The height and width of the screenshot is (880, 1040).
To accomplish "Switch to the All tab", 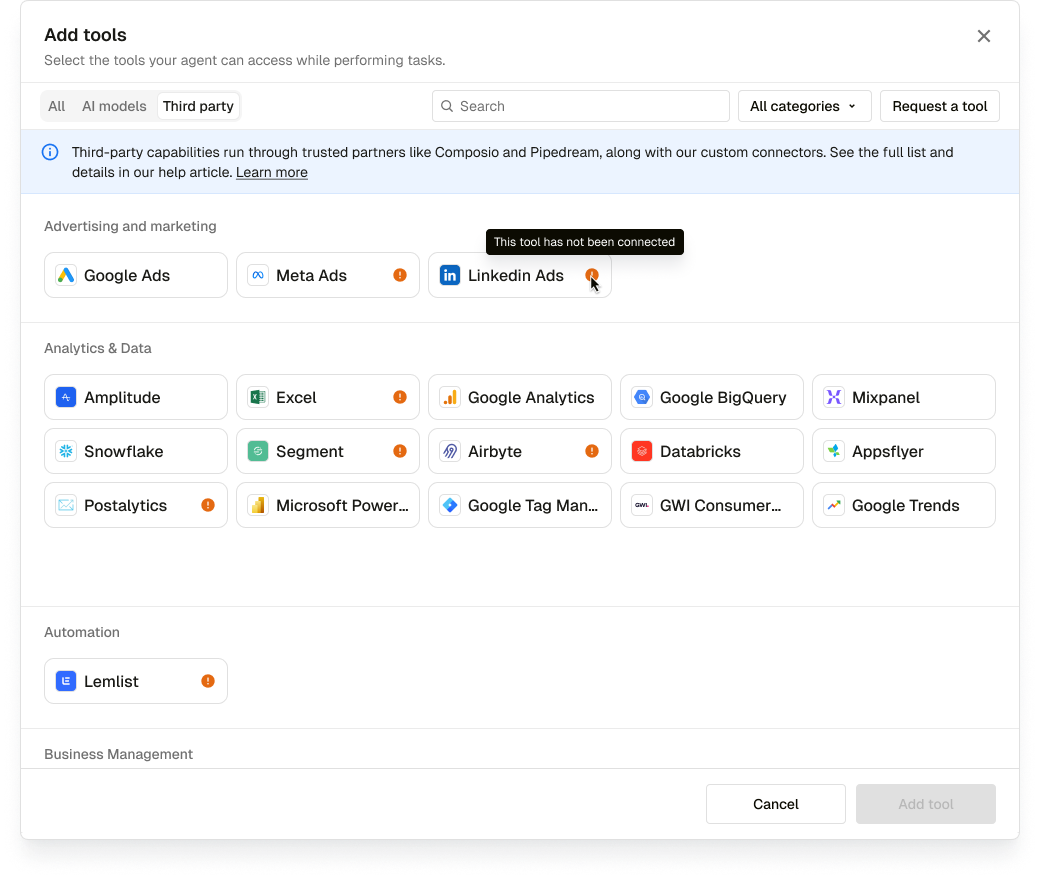I will pos(57,106).
